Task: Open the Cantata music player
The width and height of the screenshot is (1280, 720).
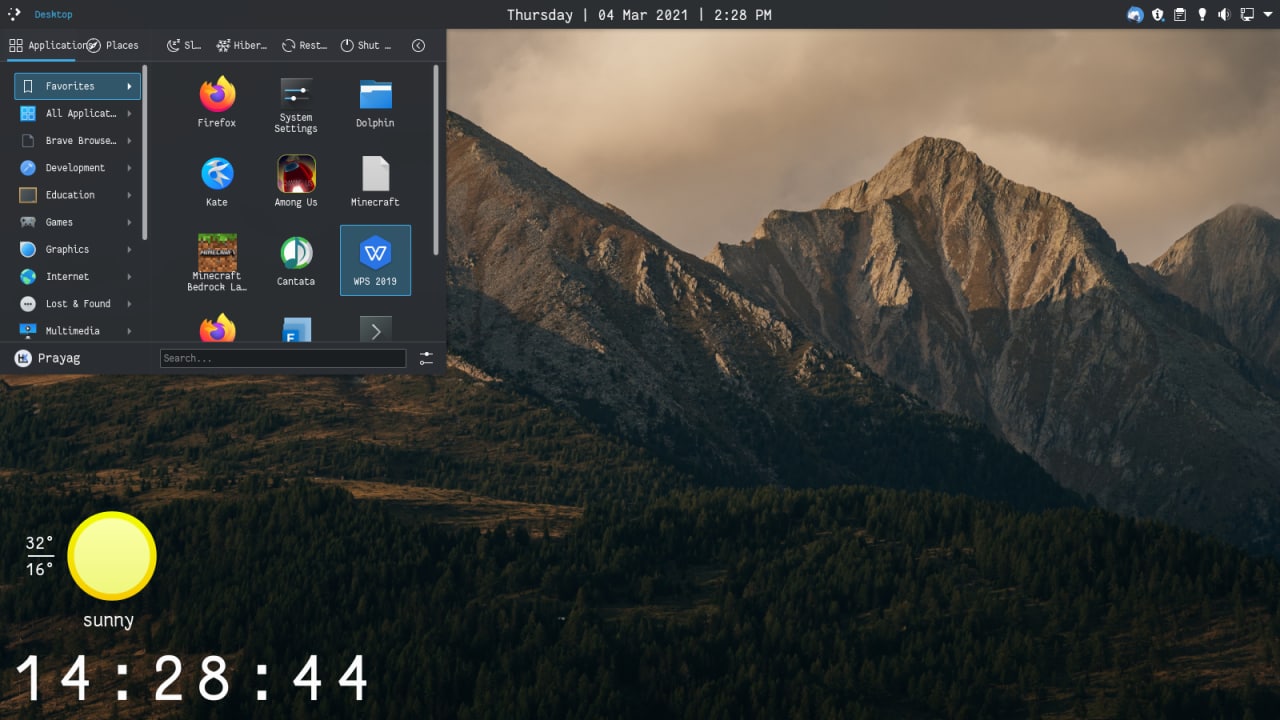Action: coord(296,261)
